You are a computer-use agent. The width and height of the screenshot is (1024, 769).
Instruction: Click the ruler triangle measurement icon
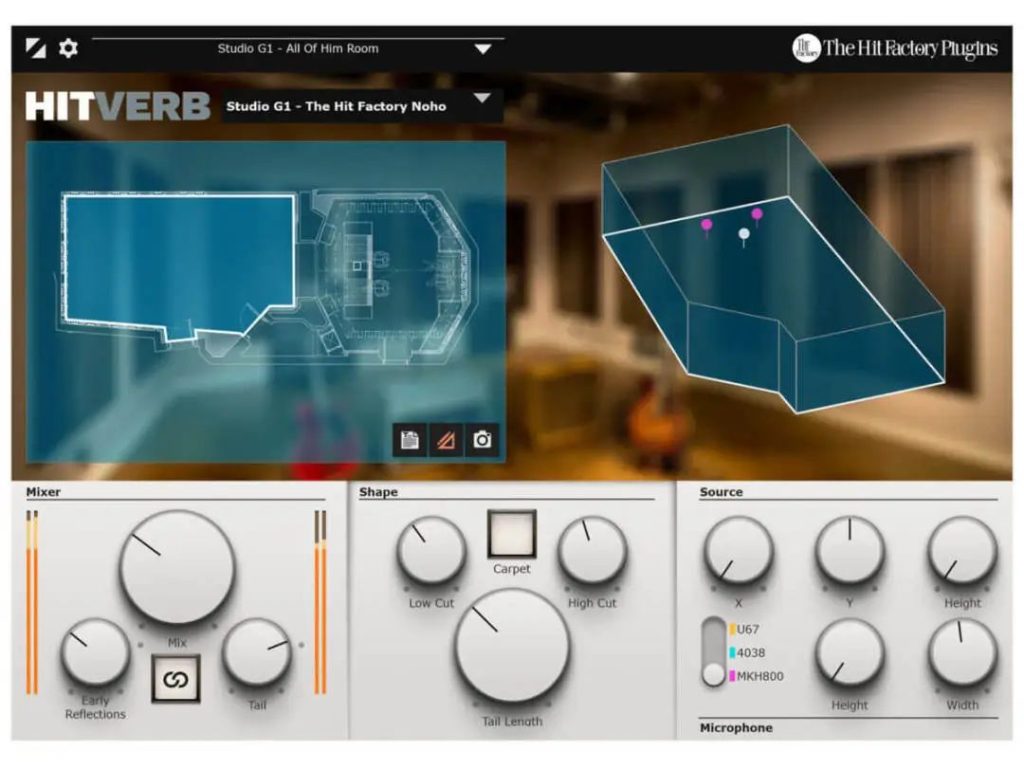click(446, 439)
